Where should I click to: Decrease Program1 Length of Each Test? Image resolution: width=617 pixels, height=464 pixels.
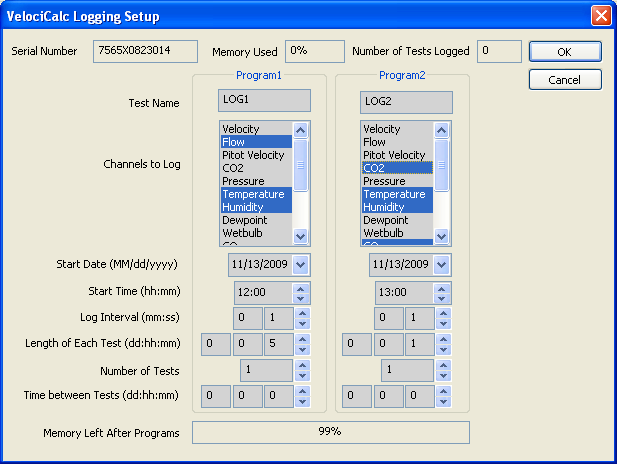[x=302, y=349]
